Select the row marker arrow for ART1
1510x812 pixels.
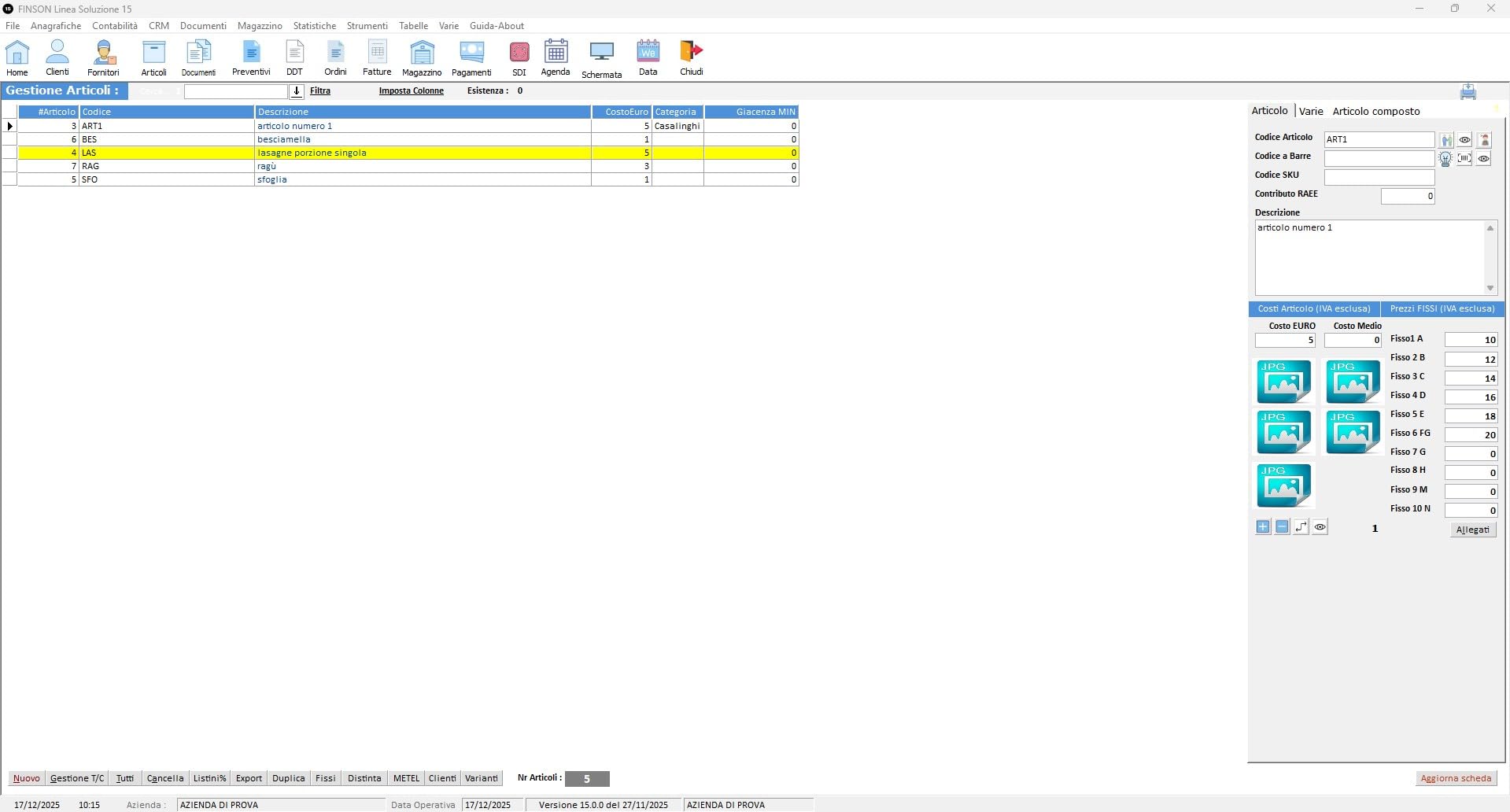[x=9, y=126]
